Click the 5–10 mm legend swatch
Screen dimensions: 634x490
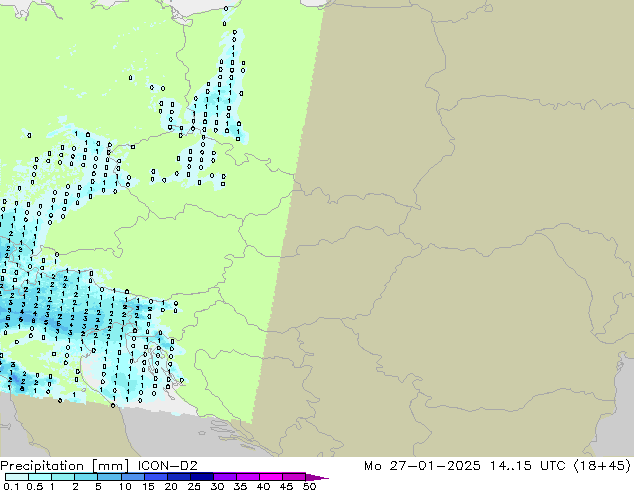point(109,477)
